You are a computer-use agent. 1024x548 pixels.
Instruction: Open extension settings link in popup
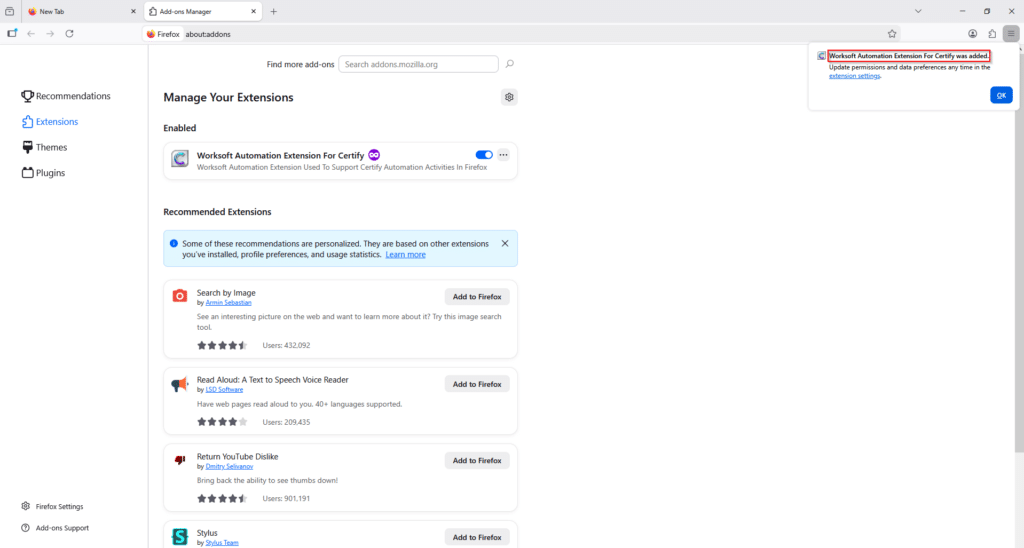854,76
